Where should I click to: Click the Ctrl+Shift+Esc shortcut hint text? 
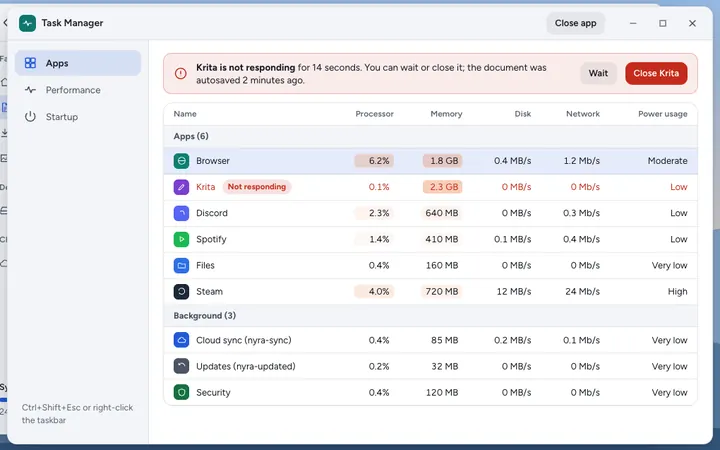click(77, 414)
